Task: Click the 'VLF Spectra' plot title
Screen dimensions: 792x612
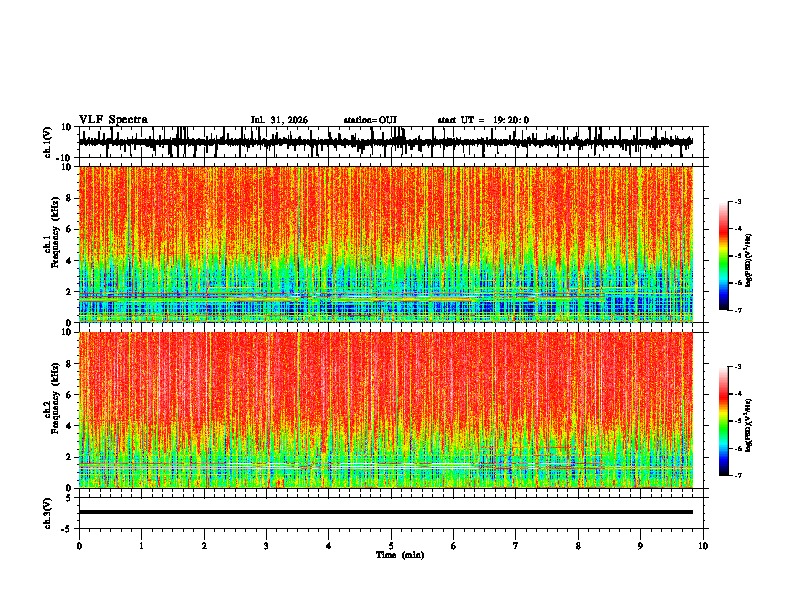Action: pos(113,120)
